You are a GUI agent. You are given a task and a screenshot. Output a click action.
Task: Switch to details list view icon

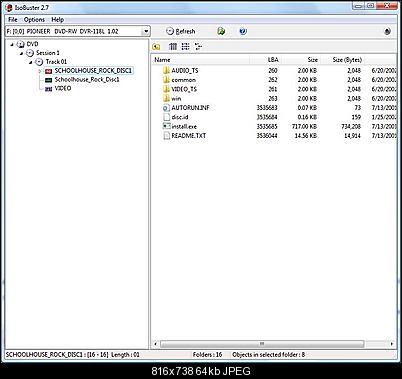click(x=173, y=46)
